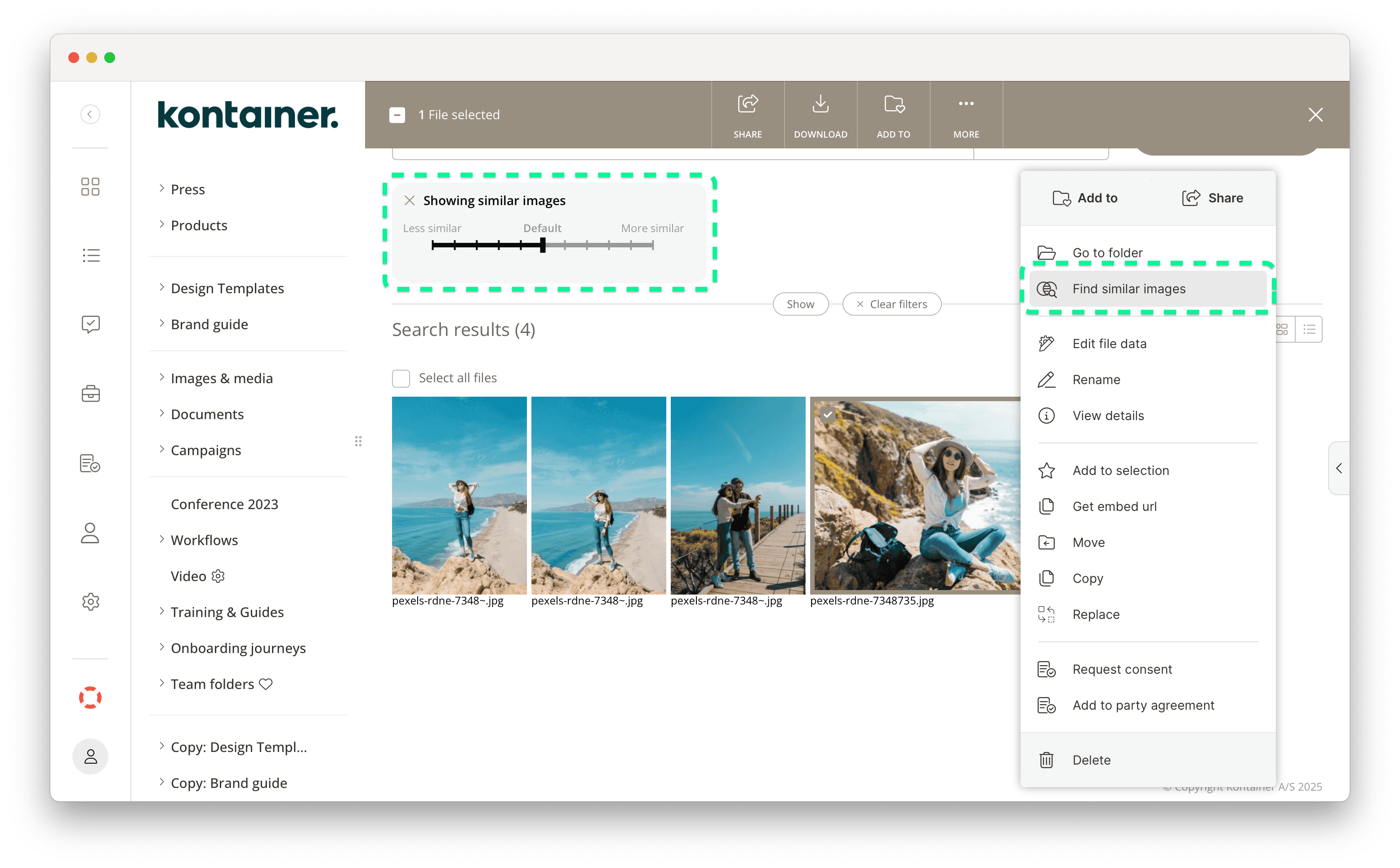Check the Select all files checkbox

401,378
